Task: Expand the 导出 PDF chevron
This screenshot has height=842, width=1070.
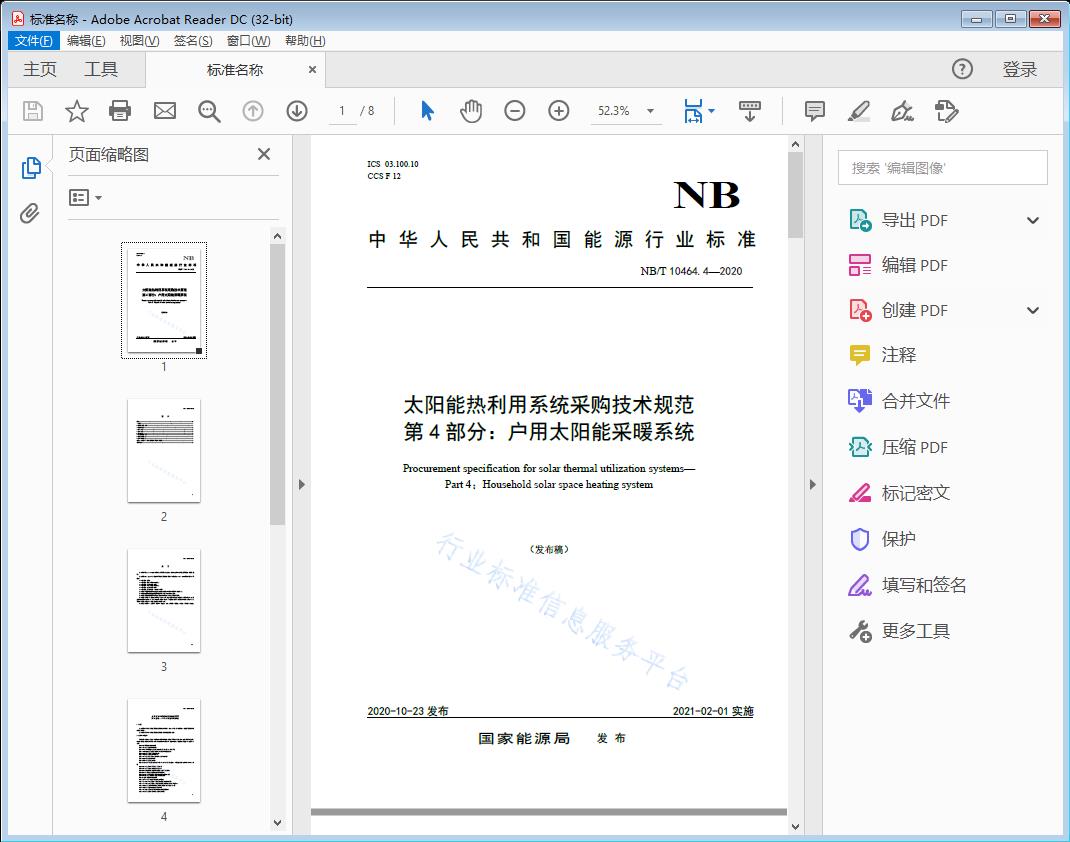Action: point(1032,219)
